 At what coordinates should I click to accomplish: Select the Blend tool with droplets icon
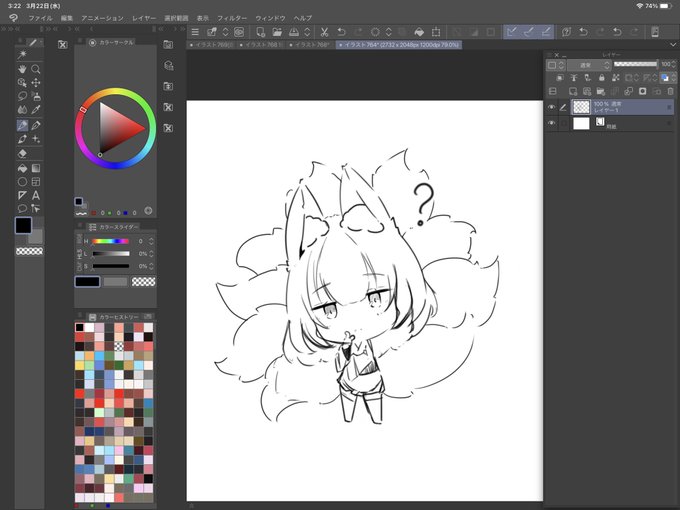[22, 109]
